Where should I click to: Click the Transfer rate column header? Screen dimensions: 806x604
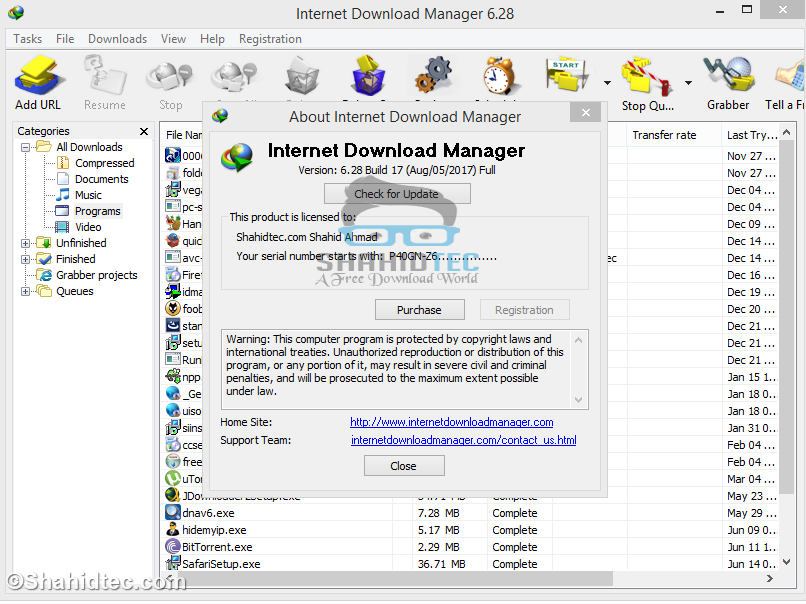[x=673, y=135]
